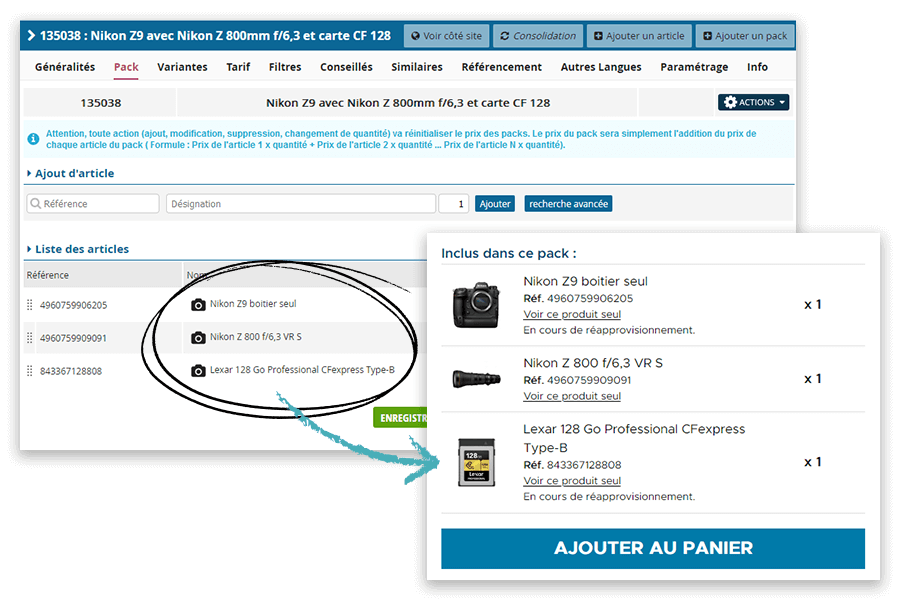The width and height of the screenshot is (900, 600).
Task: Click the Nikon Z 800 f/6,3 VR S title in pack panel
Action: pyautogui.click(x=593, y=363)
